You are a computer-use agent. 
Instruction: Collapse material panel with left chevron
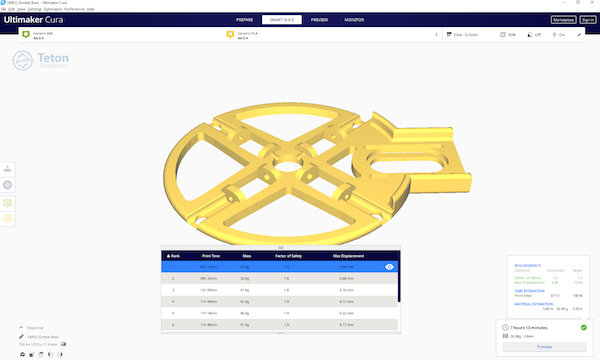tap(437, 35)
